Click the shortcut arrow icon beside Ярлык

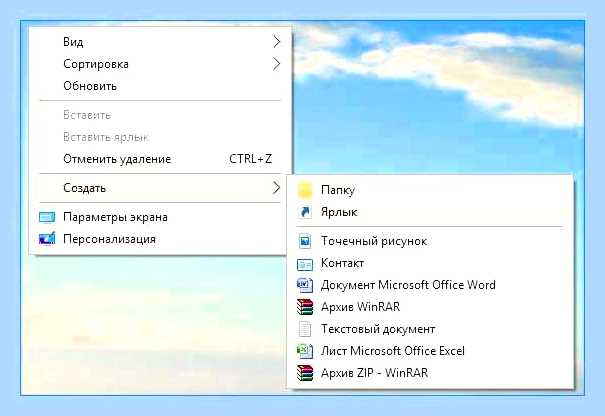tap(305, 212)
